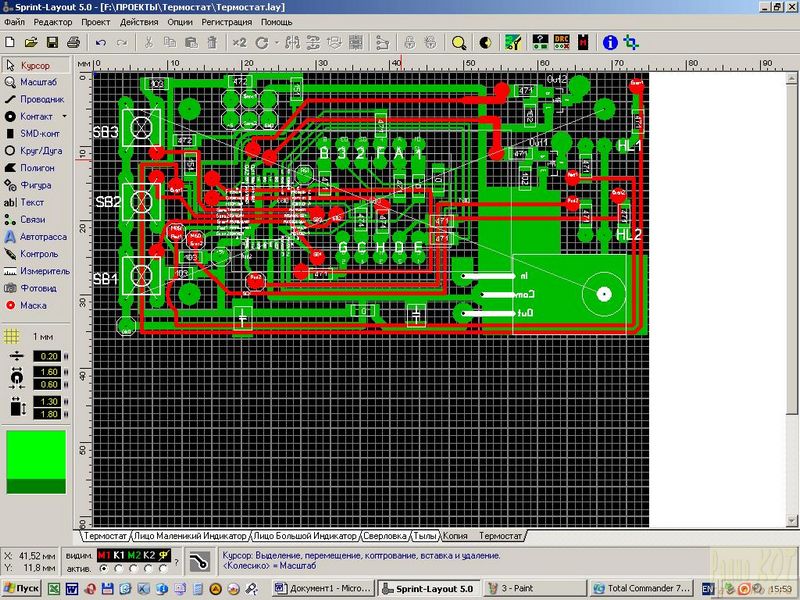Select the Проводник track tool
The width and height of the screenshot is (800, 600).
tap(36, 99)
